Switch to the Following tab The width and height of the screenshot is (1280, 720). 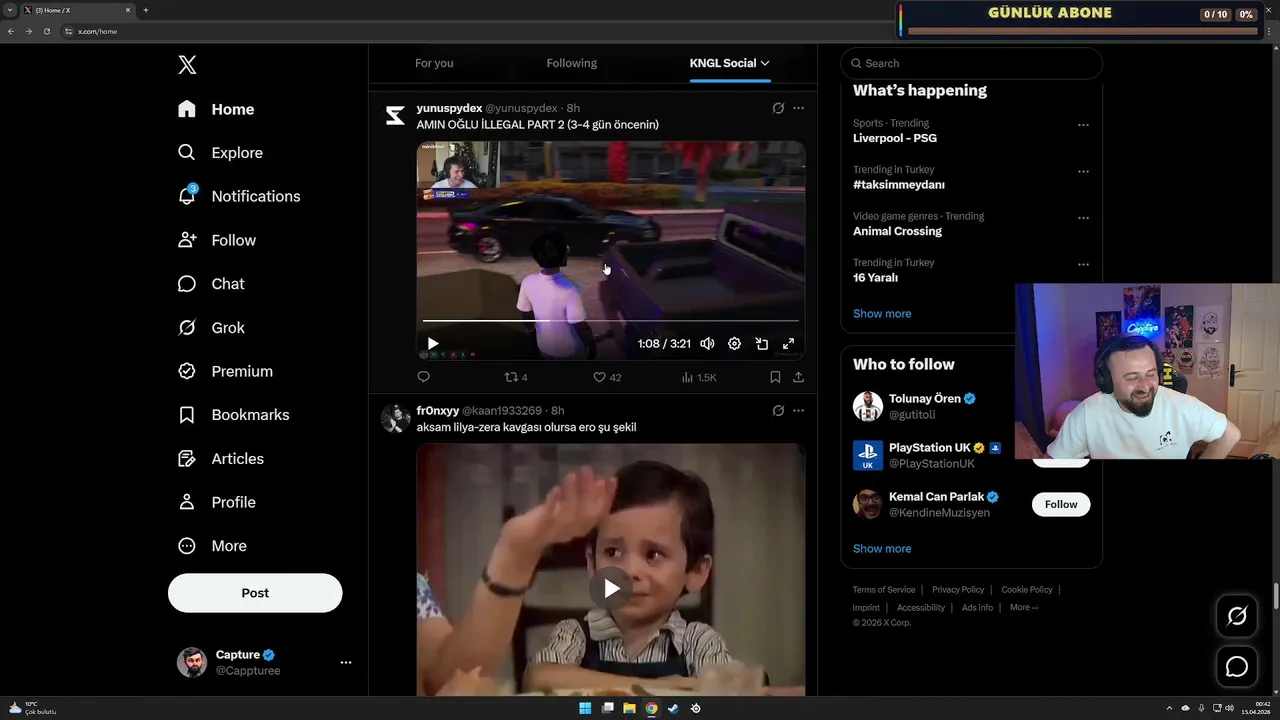click(x=571, y=63)
